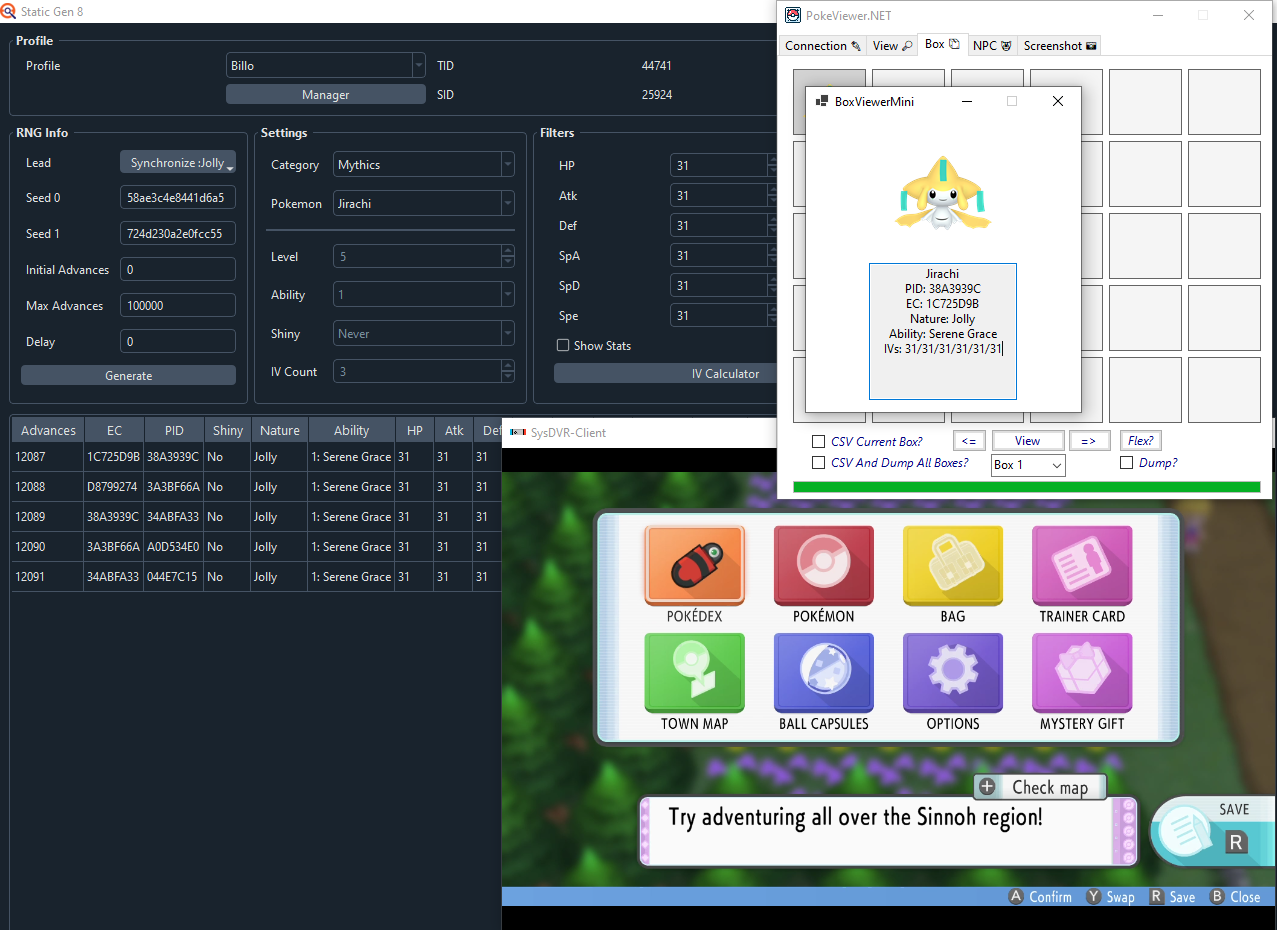Click the Max Advances field
This screenshot has height=930, width=1277.
(178, 306)
